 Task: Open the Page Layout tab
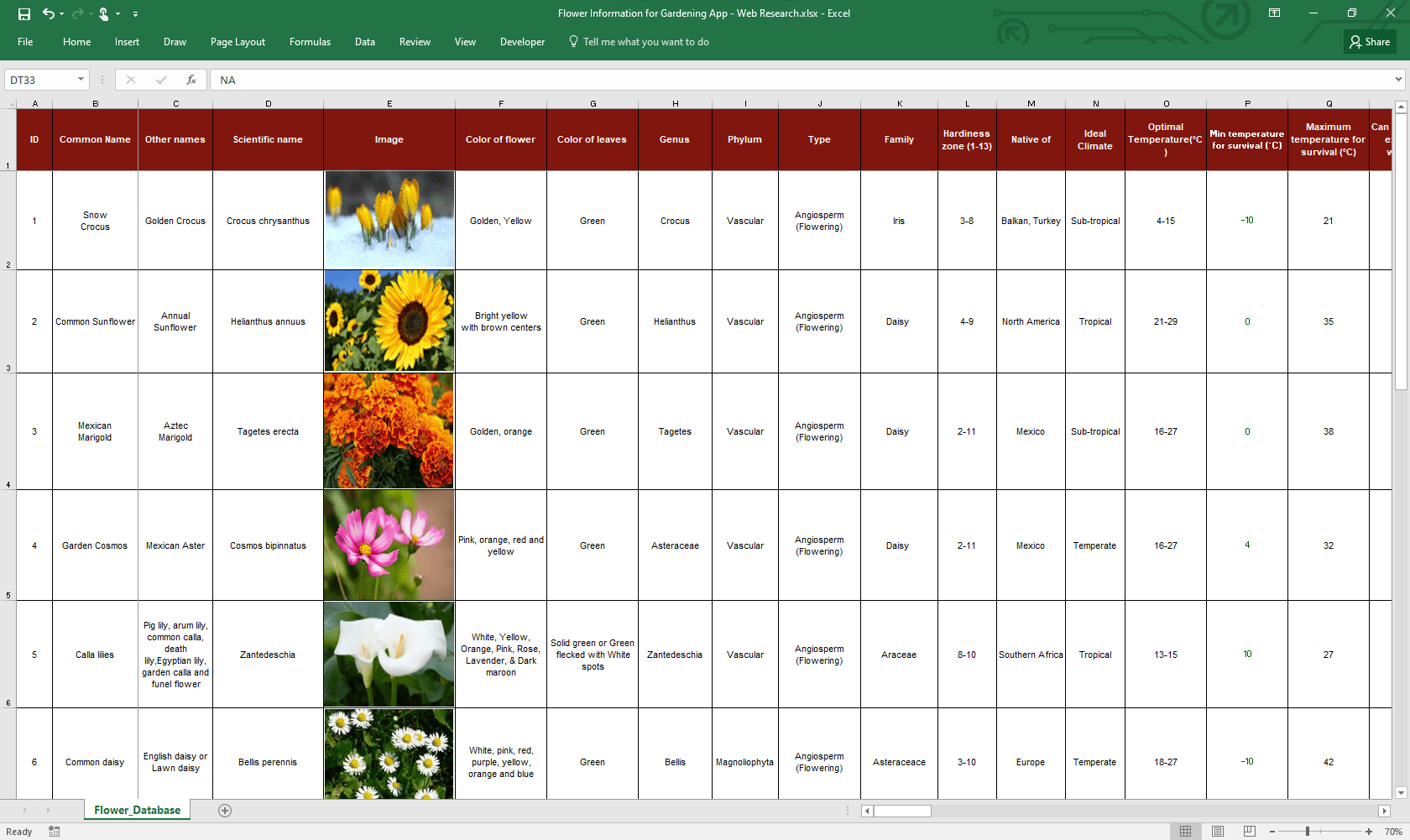tap(238, 42)
